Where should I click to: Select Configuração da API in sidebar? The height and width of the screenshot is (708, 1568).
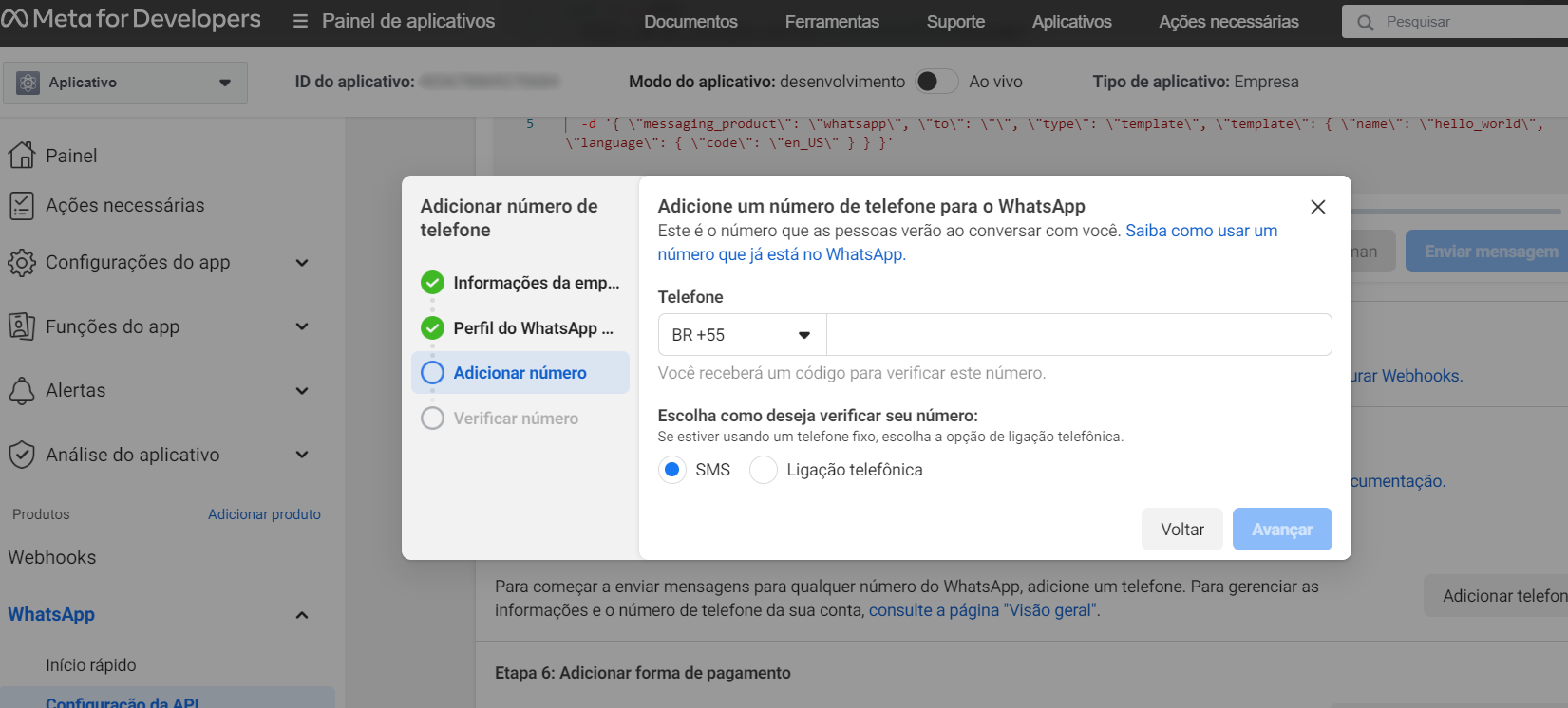click(123, 702)
